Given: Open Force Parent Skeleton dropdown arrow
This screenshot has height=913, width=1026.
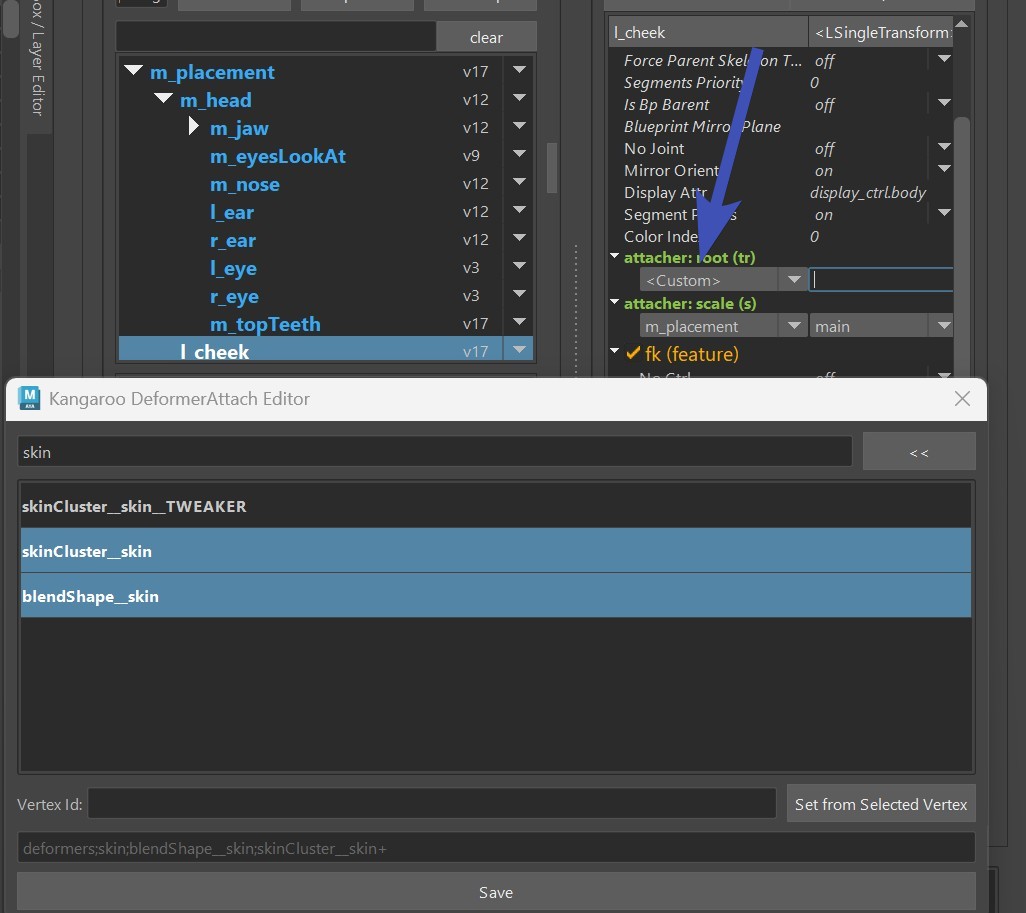Looking at the screenshot, I should pos(944,59).
